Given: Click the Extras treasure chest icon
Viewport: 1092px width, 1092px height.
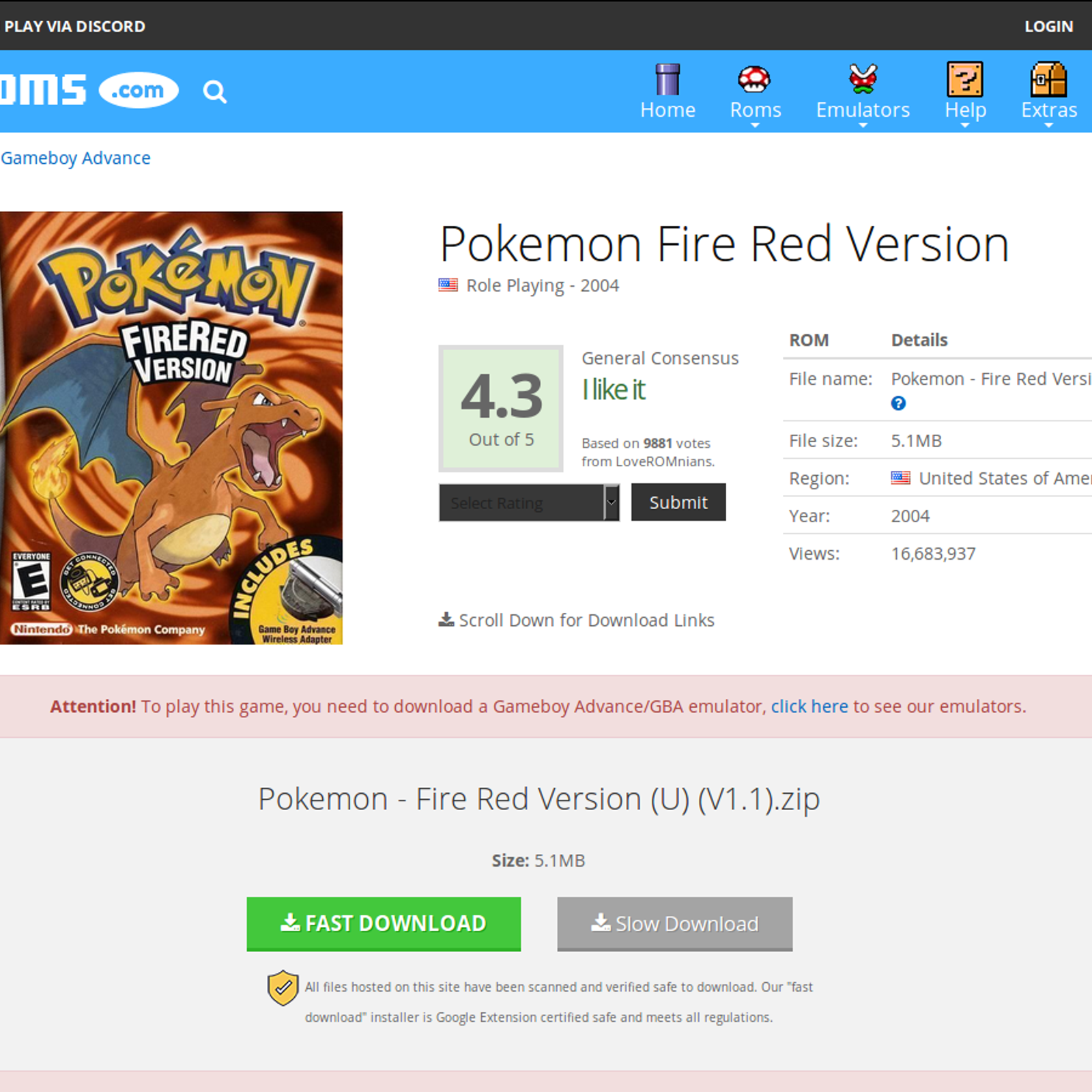Looking at the screenshot, I should [1049, 79].
